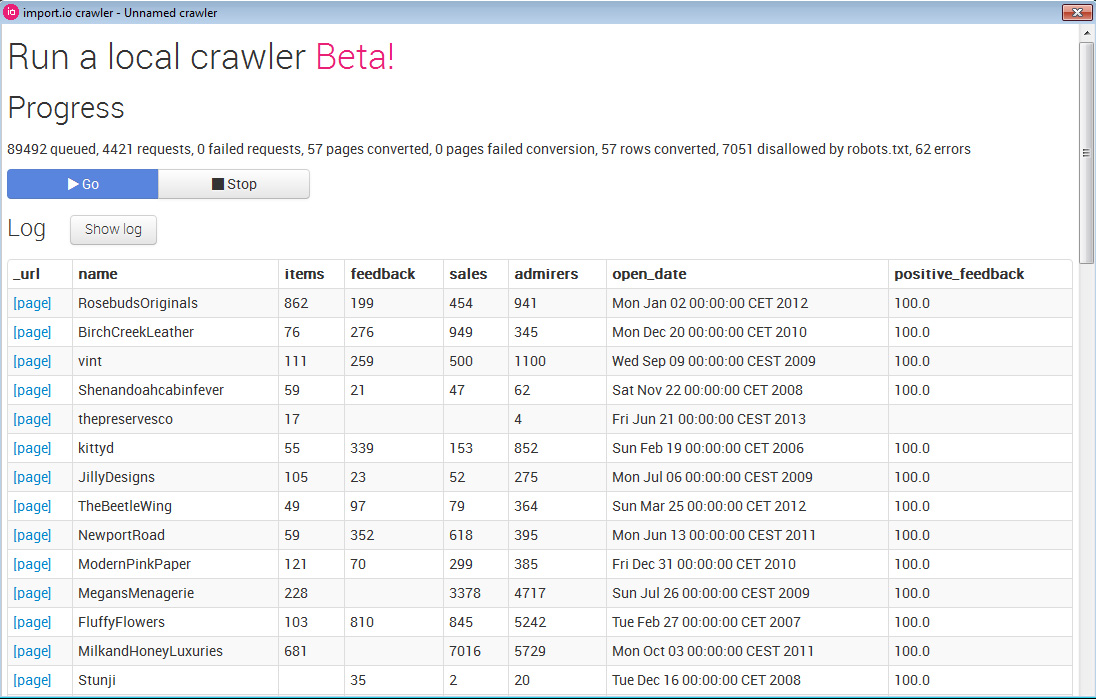Select the NewportRoad name cell
1096x699 pixels.
tap(121, 535)
